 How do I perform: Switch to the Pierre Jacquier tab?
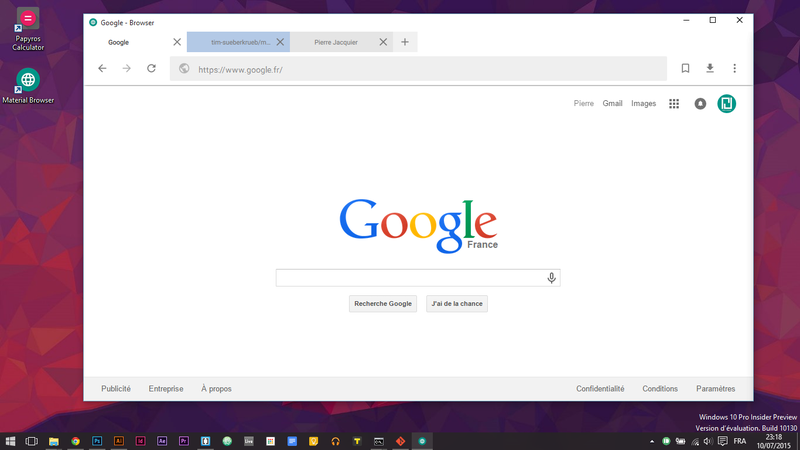341,42
